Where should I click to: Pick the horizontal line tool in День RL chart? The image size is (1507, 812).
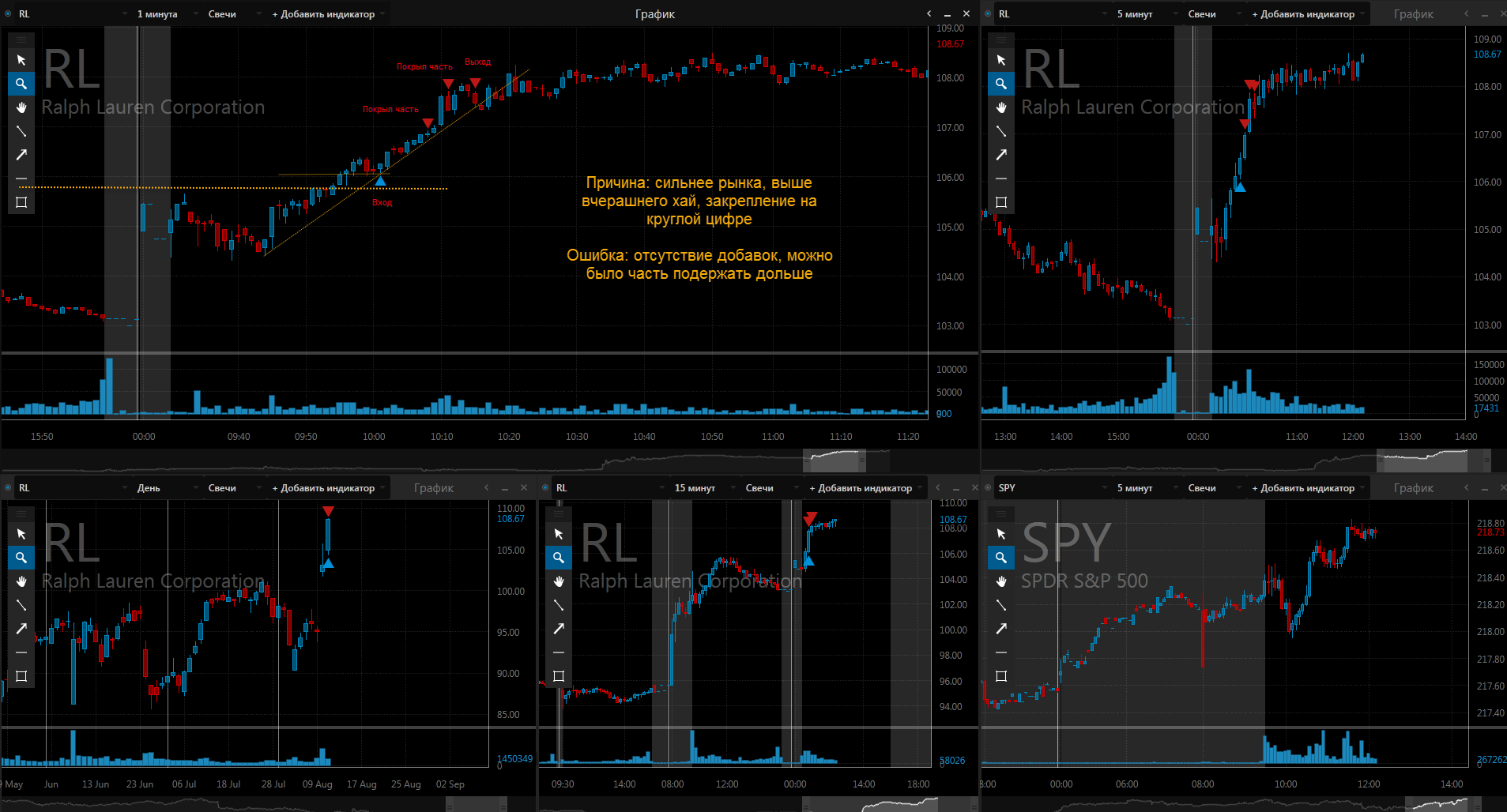21,652
